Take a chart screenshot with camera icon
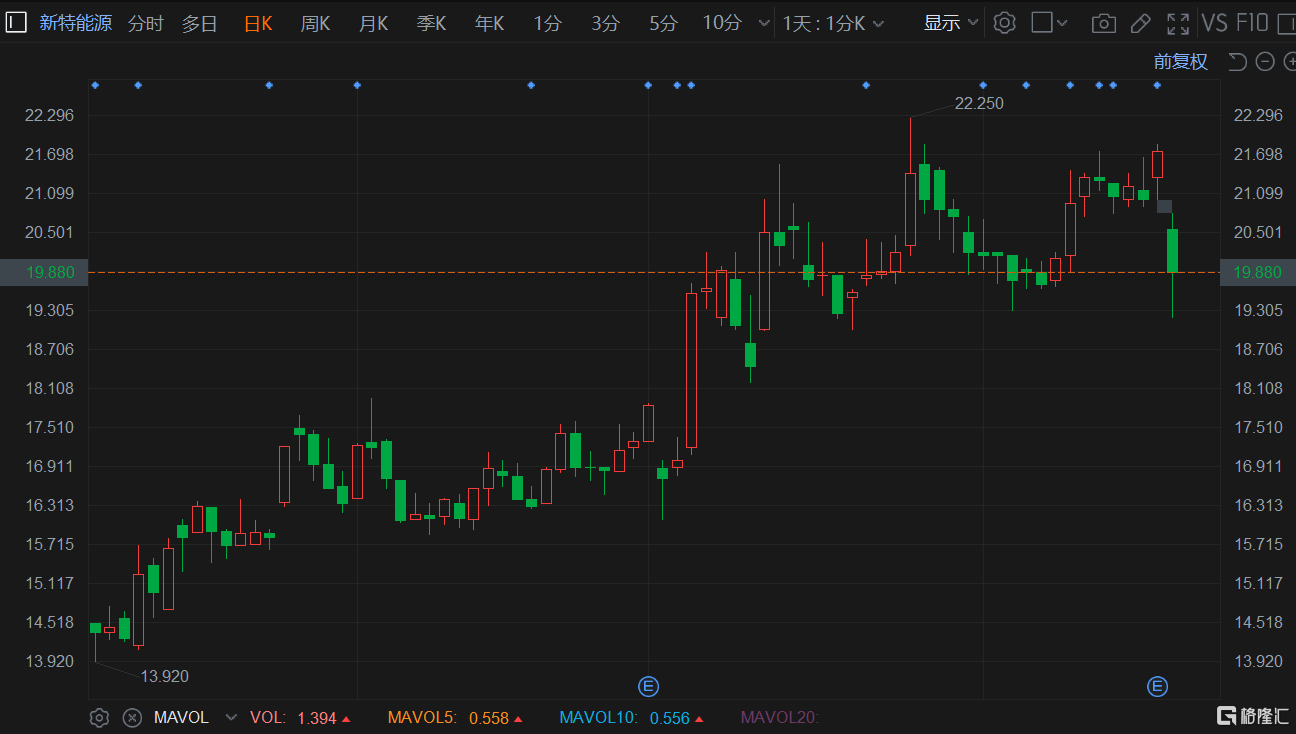This screenshot has width=1296, height=734. [1103, 23]
